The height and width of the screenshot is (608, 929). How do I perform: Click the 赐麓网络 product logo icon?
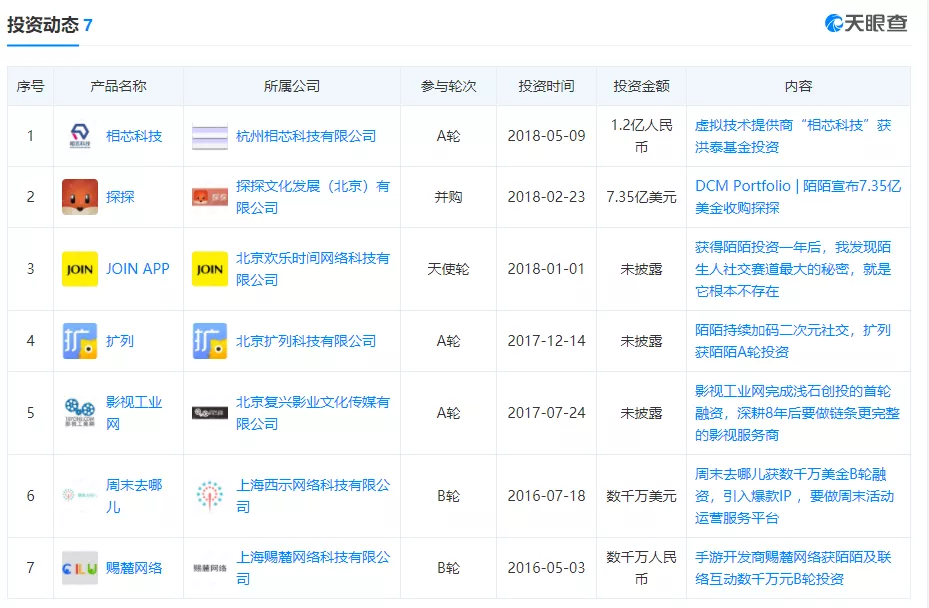tap(80, 568)
